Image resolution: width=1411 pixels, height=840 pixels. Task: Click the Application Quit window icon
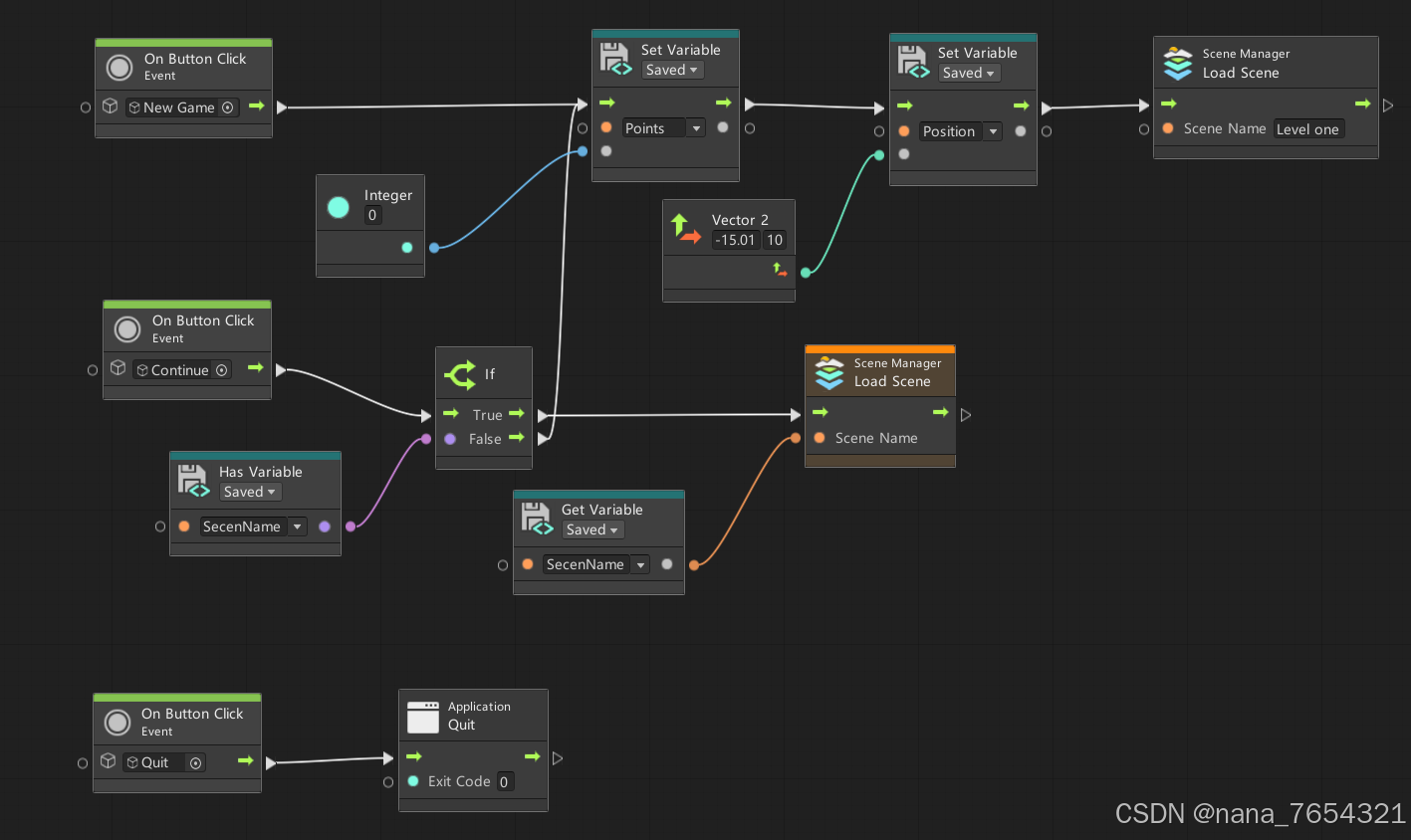point(423,715)
